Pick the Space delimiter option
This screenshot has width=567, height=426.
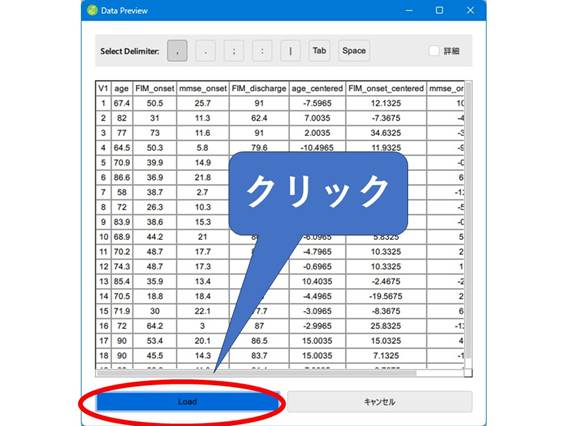354,51
